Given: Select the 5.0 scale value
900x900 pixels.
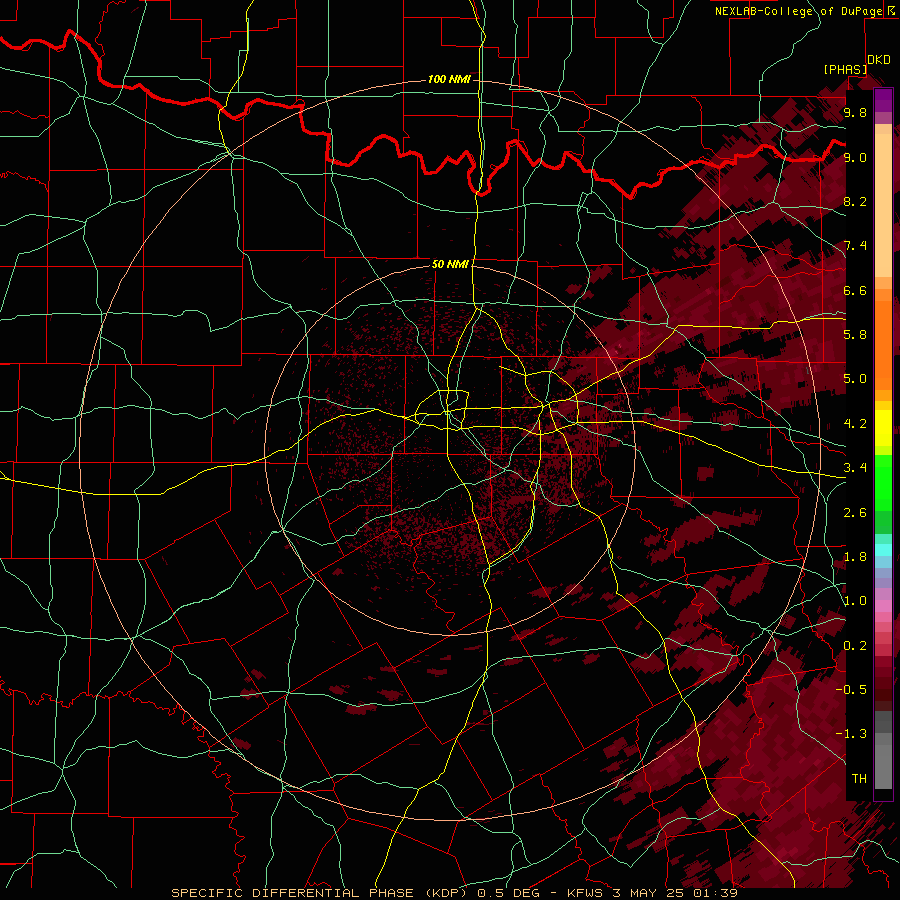Looking at the screenshot, I should click(855, 379).
